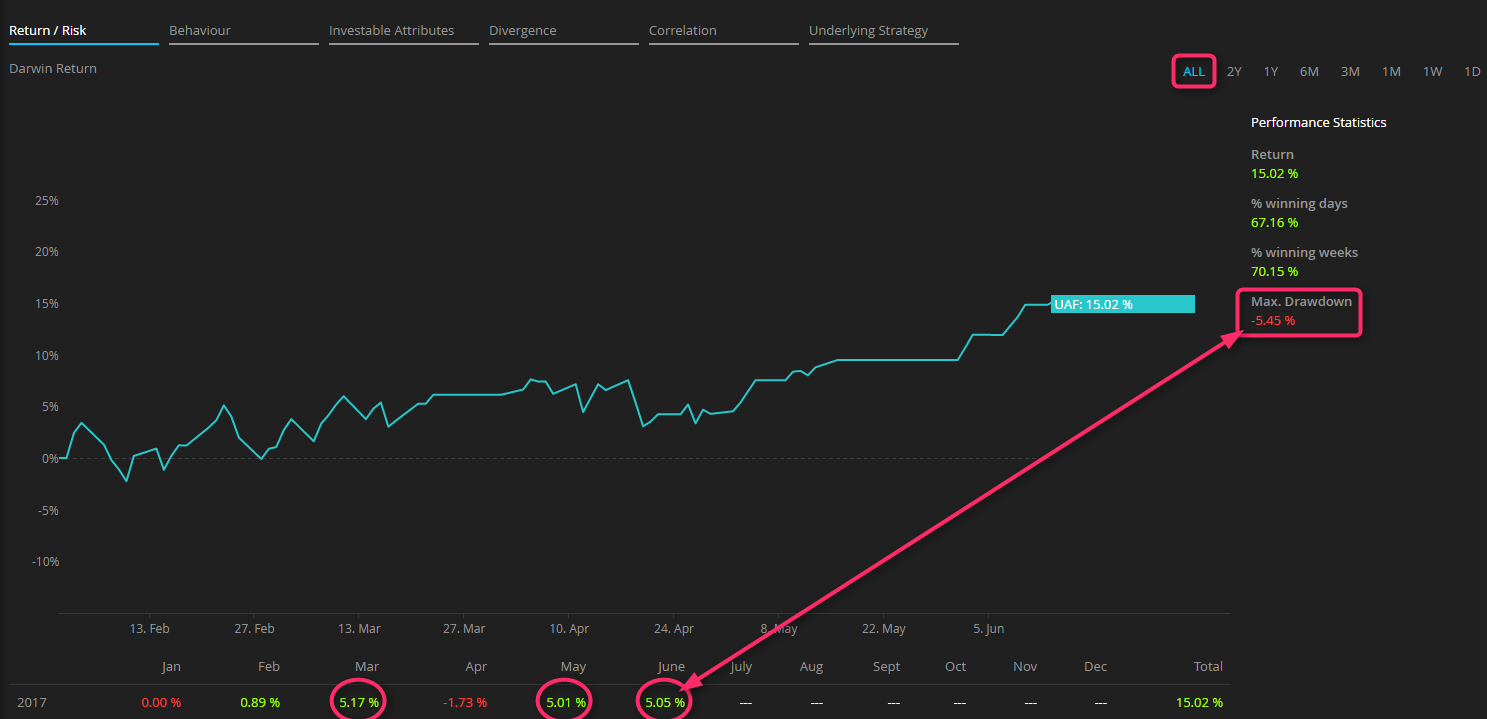Screen dimensions: 1487x719
Task: Click the June column header
Action: coord(671,666)
